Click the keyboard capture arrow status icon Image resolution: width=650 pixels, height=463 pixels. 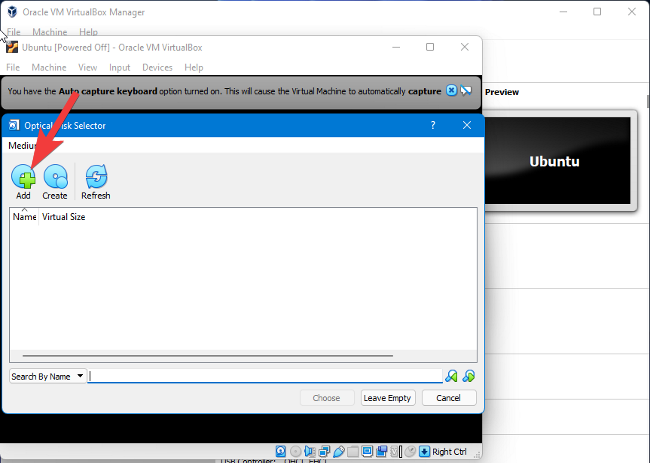[x=424, y=451]
